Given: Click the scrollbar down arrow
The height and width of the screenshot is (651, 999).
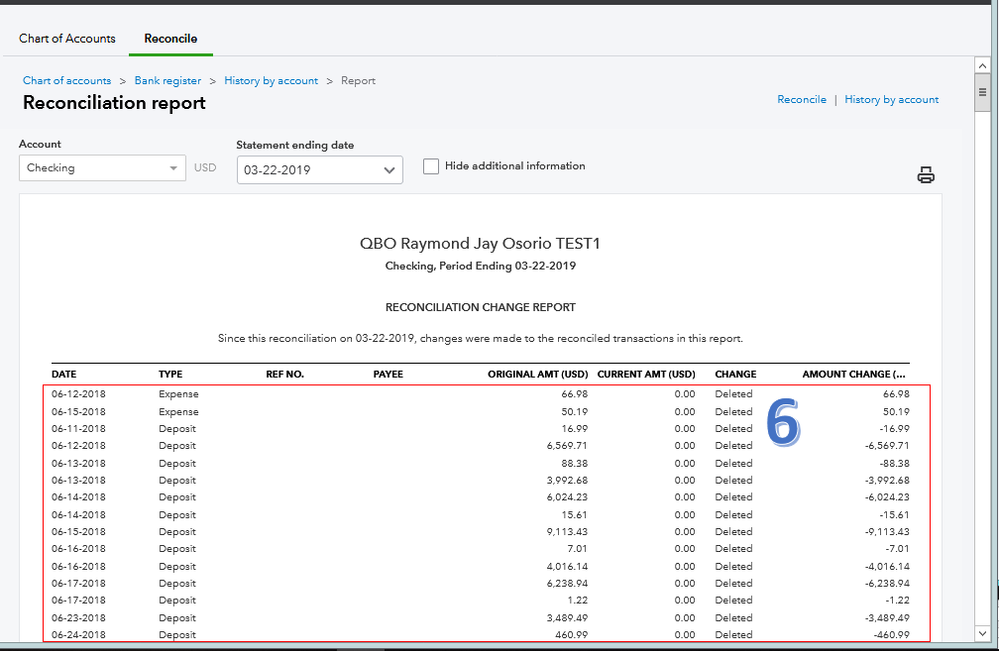Looking at the screenshot, I should [x=983, y=633].
